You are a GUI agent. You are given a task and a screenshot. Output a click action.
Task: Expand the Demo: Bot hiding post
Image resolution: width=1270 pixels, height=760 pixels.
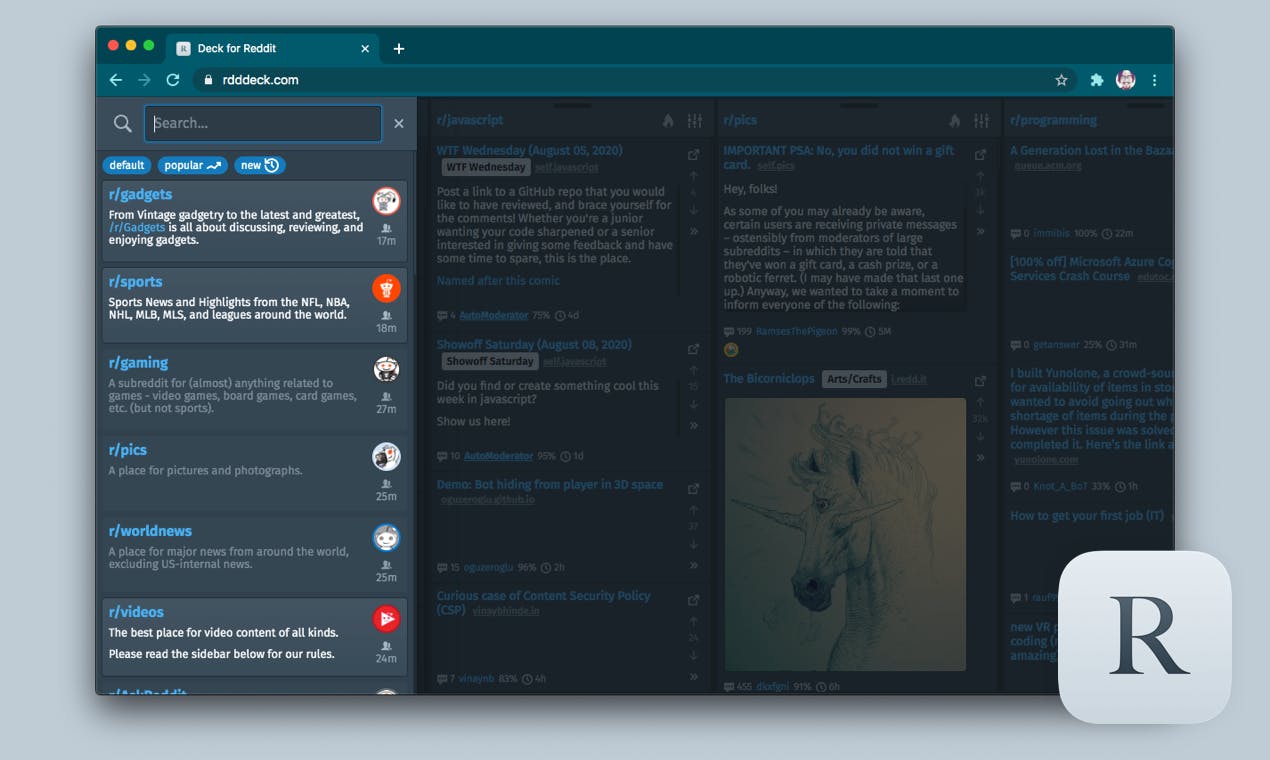[x=694, y=565]
